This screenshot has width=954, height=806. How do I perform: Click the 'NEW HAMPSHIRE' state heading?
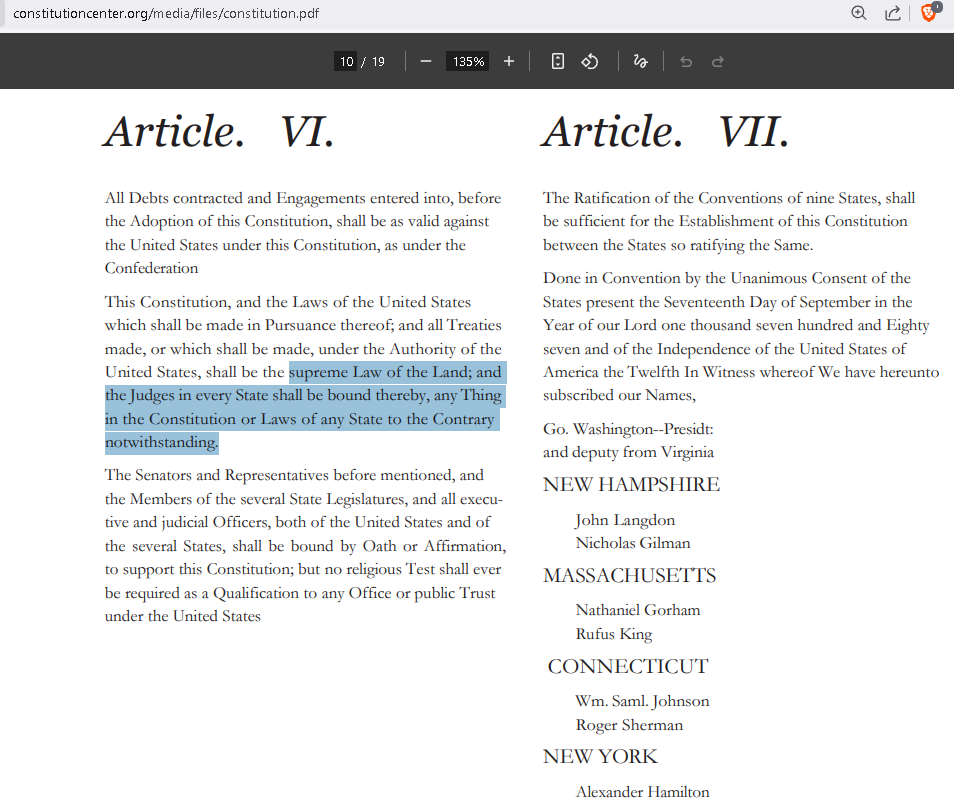tap(631, 485)
